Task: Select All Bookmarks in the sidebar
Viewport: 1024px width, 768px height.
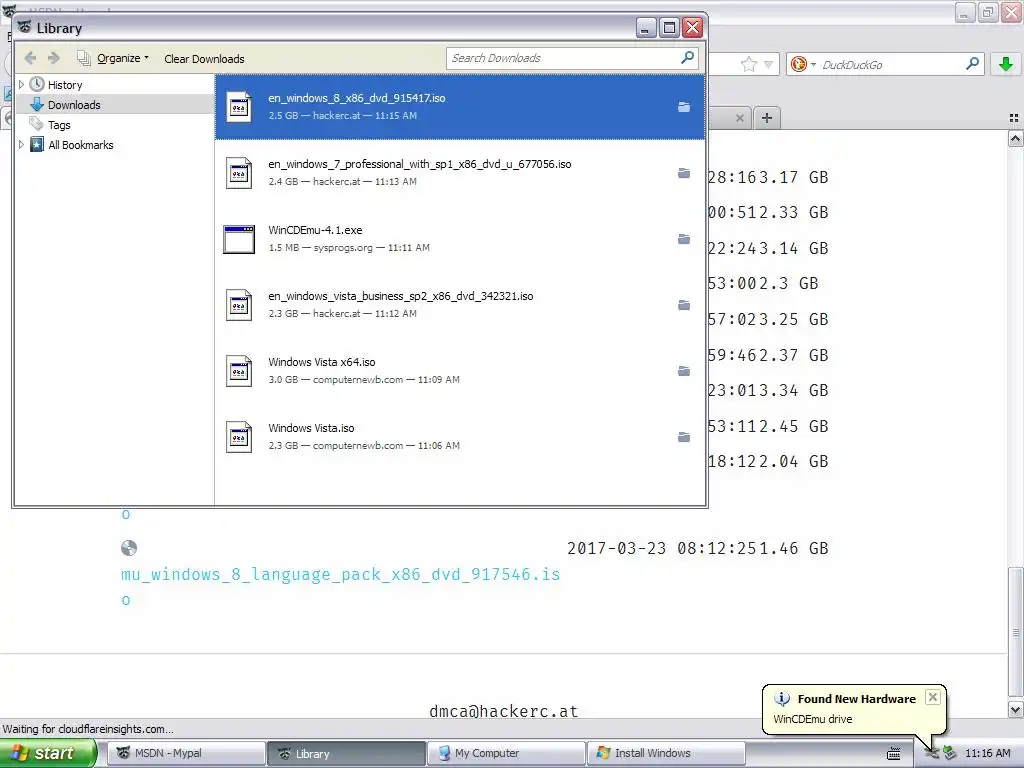Action: click(80, 145)
